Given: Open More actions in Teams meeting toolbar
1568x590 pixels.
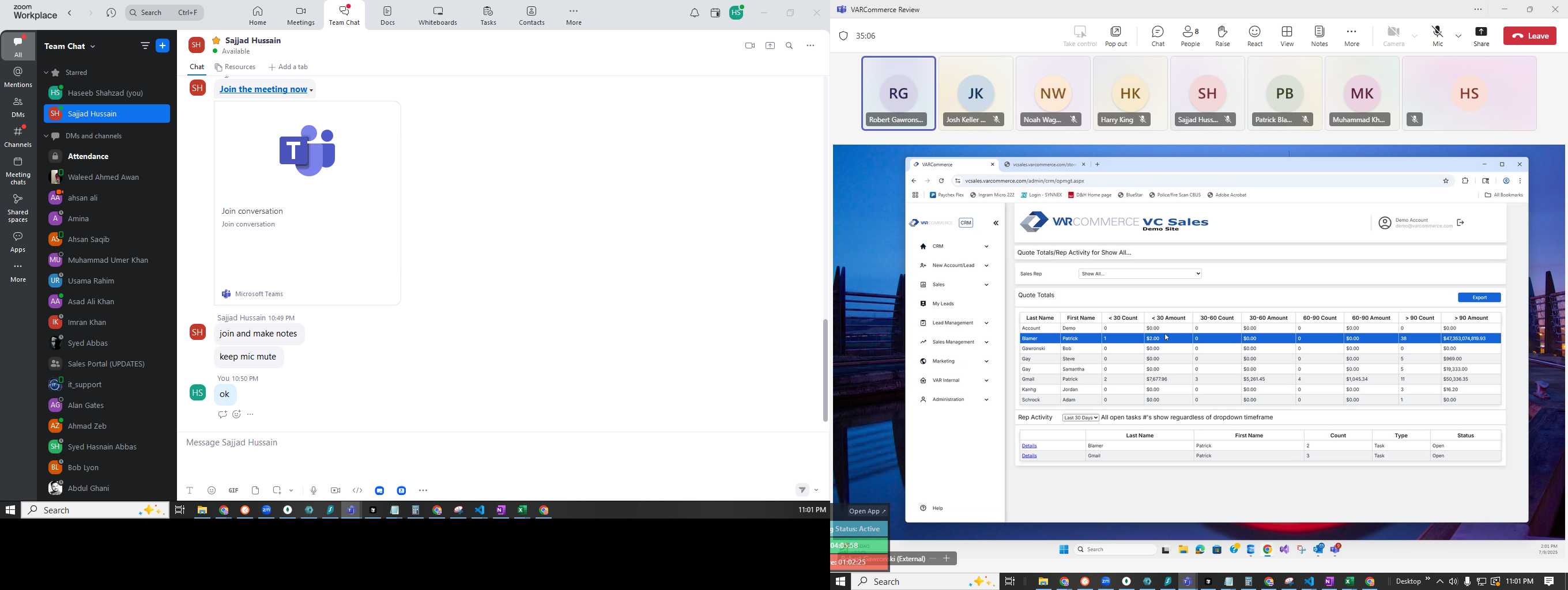Looking at the screenshot, I should click(x=1352, y=36).
